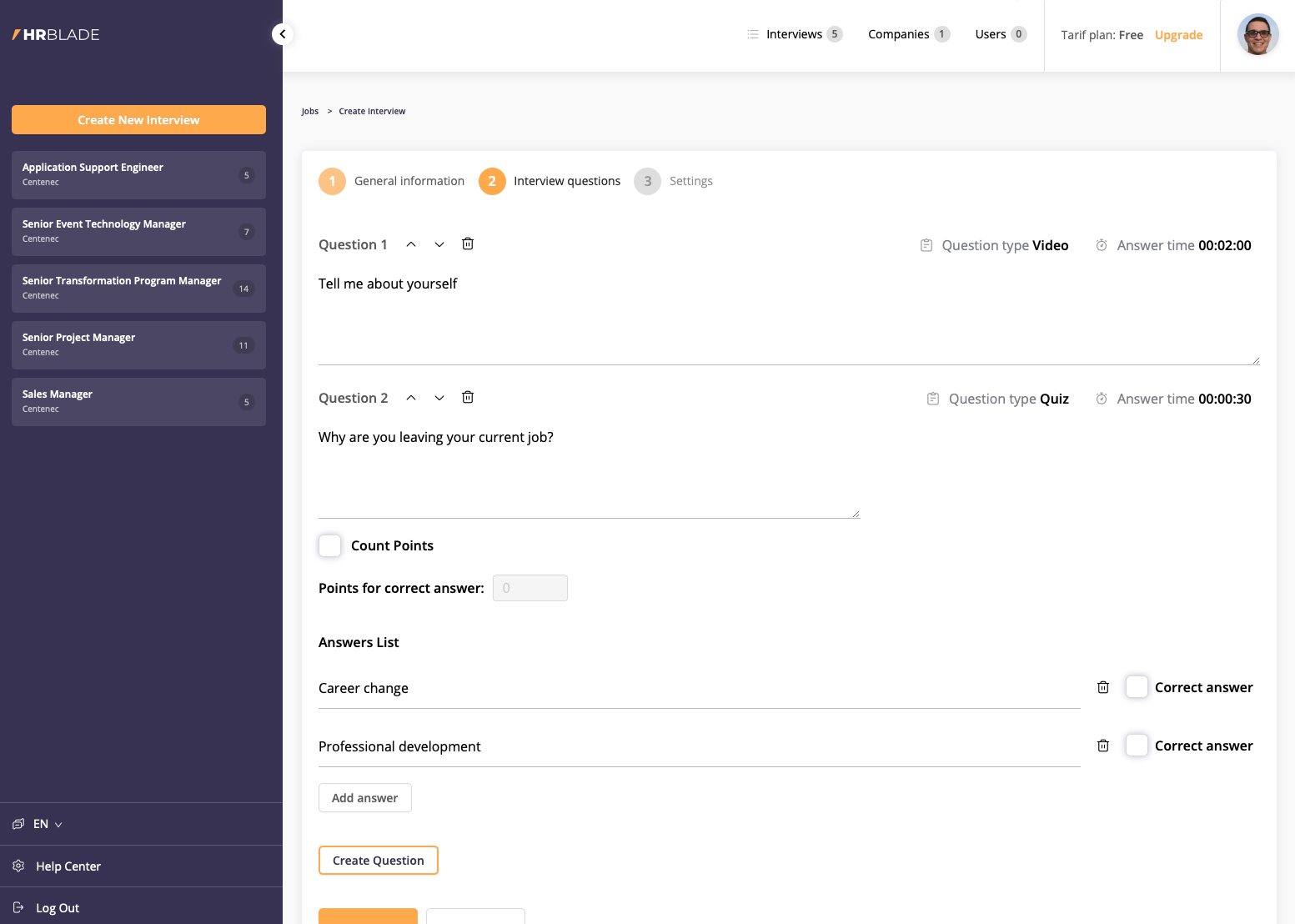
Task: Open the EN language dropdown
Action: (x=48, y=824)
